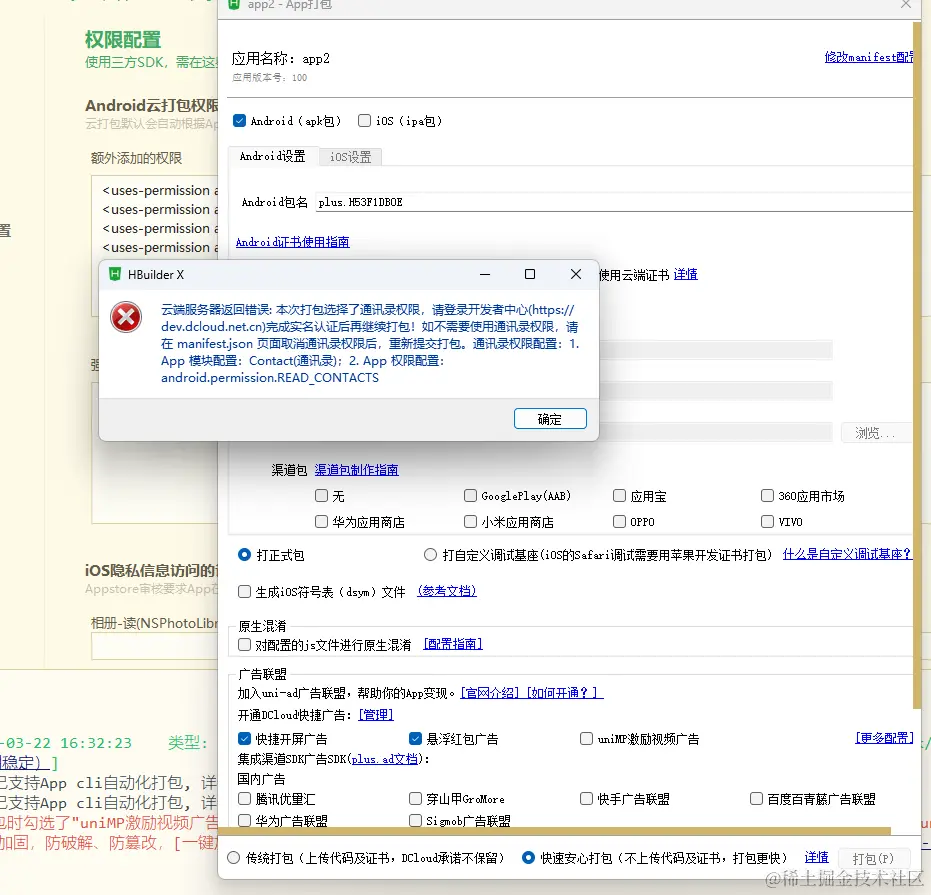Click the green app icon in packaging window titlebar
931x895 pixels.
[234, 6]
